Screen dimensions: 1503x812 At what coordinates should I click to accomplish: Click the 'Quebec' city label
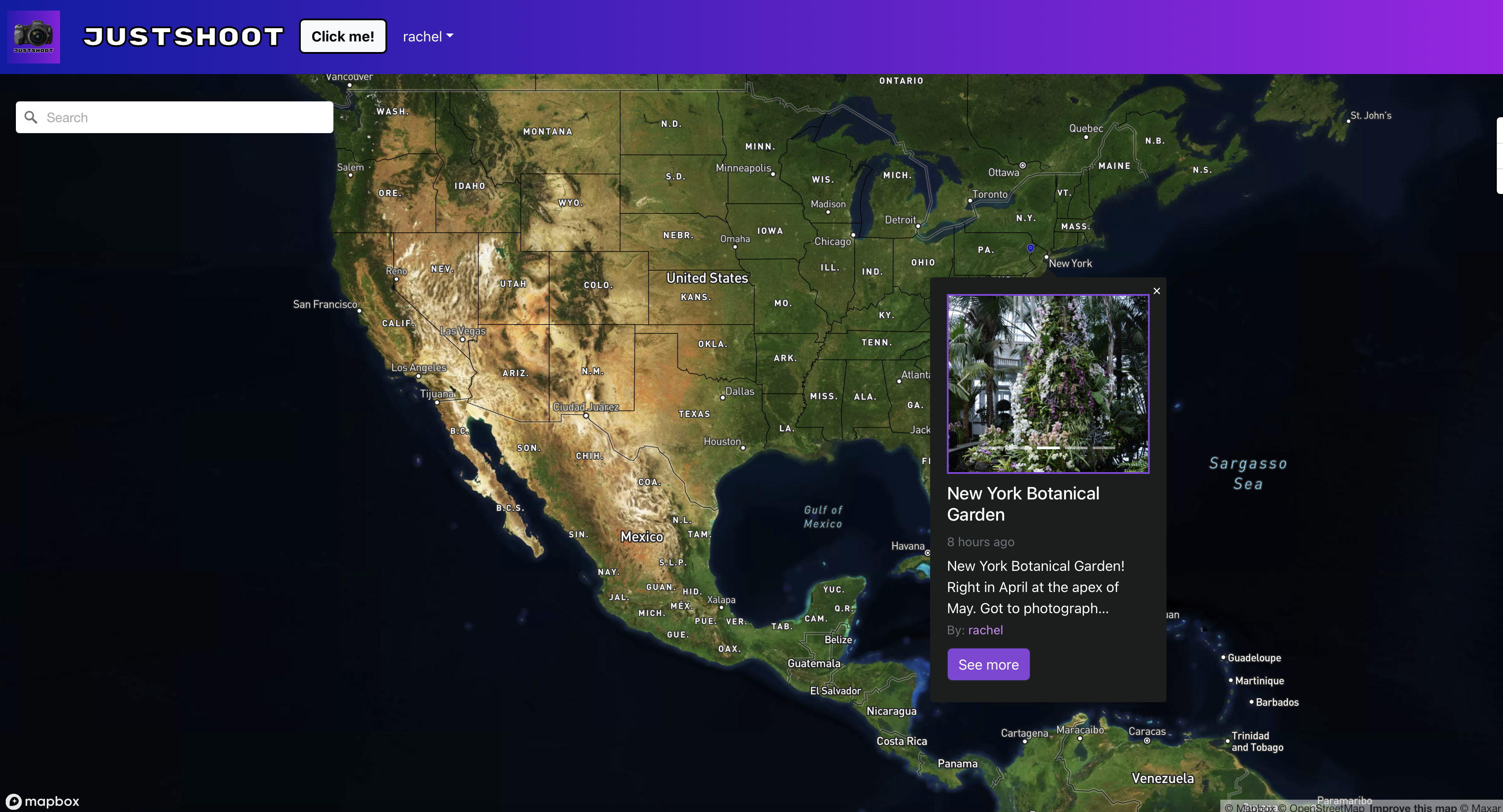point(1086,128)
